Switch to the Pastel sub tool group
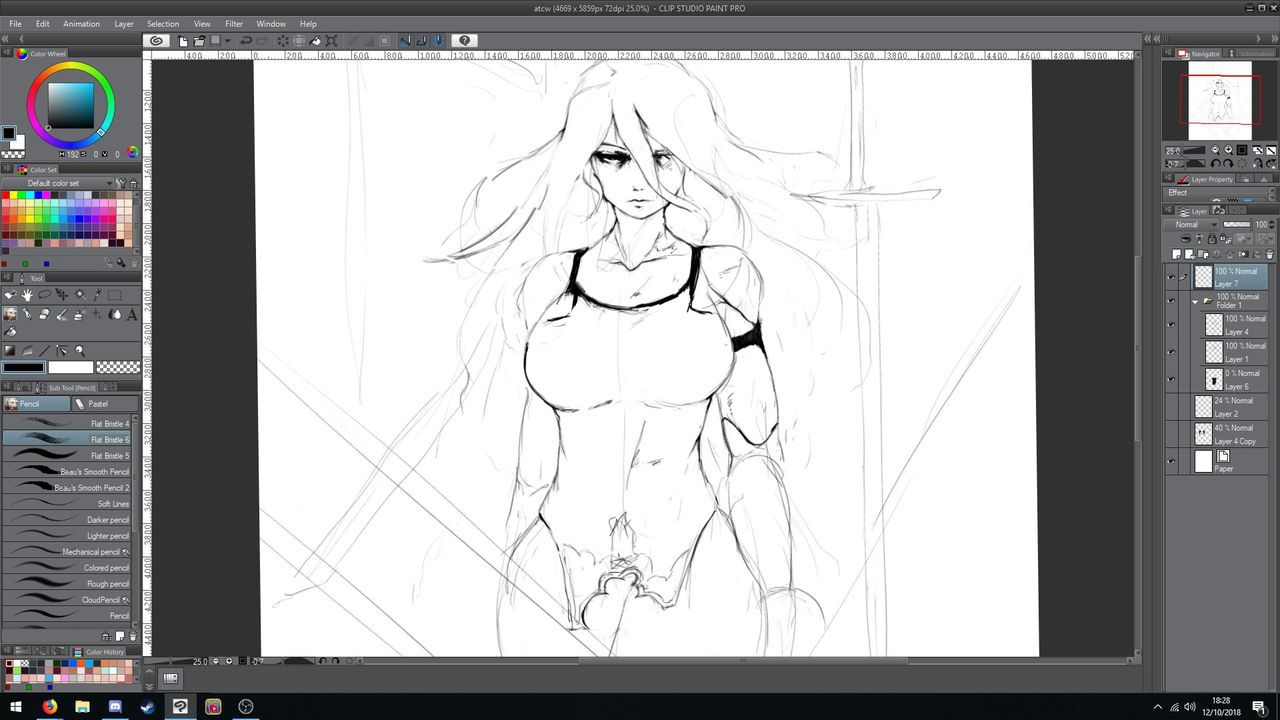The image size is (1280, 720). (105, 404)
